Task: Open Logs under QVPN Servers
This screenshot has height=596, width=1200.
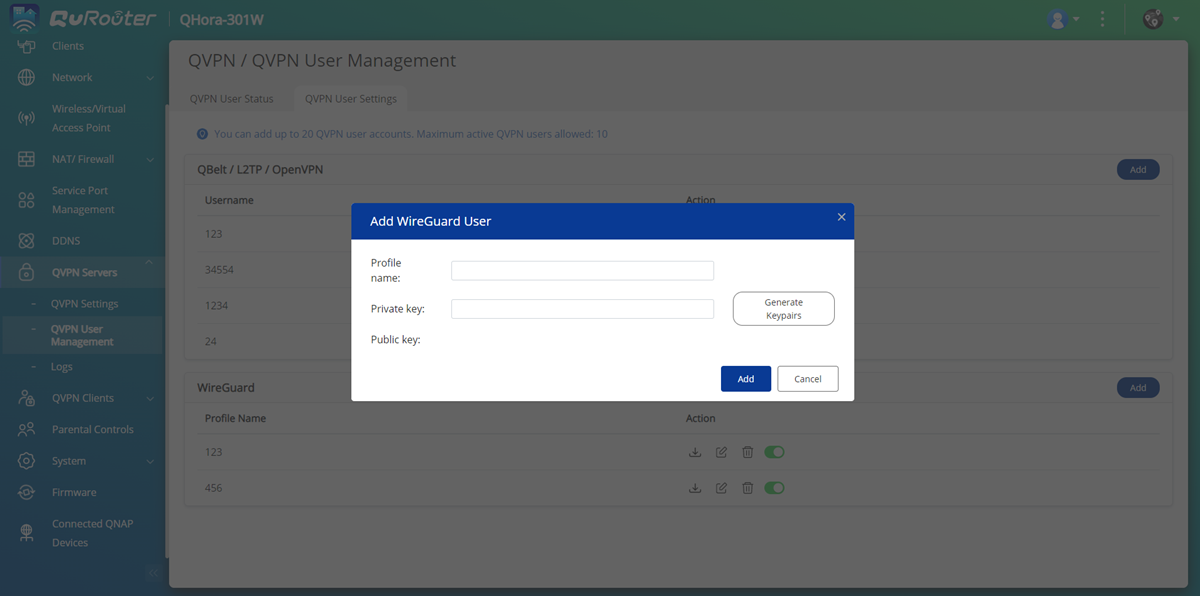Action: point(62,367)
